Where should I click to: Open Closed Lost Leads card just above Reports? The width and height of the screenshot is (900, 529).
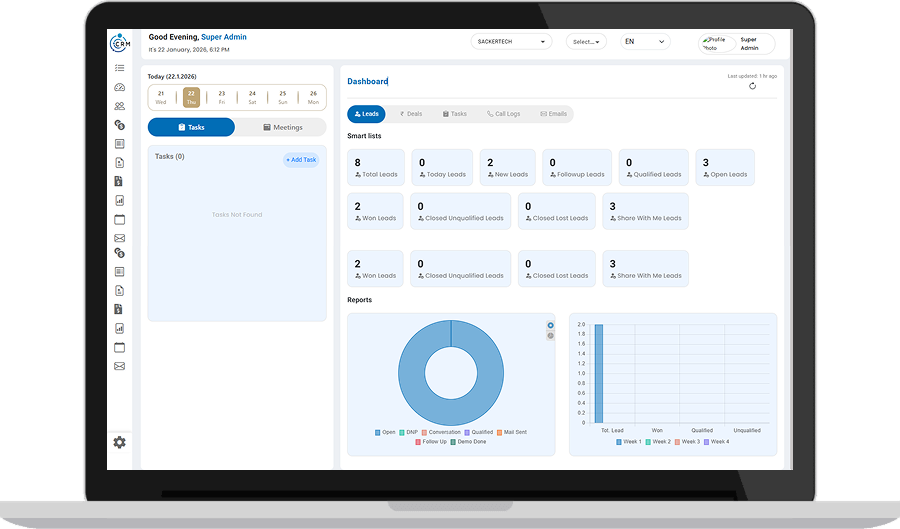tap(557, 269)
